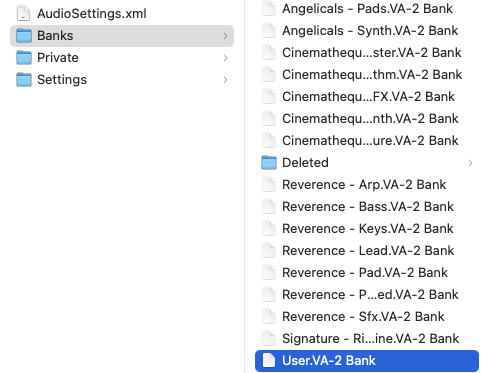Expand the Private folder chevron

coord(226,58)
